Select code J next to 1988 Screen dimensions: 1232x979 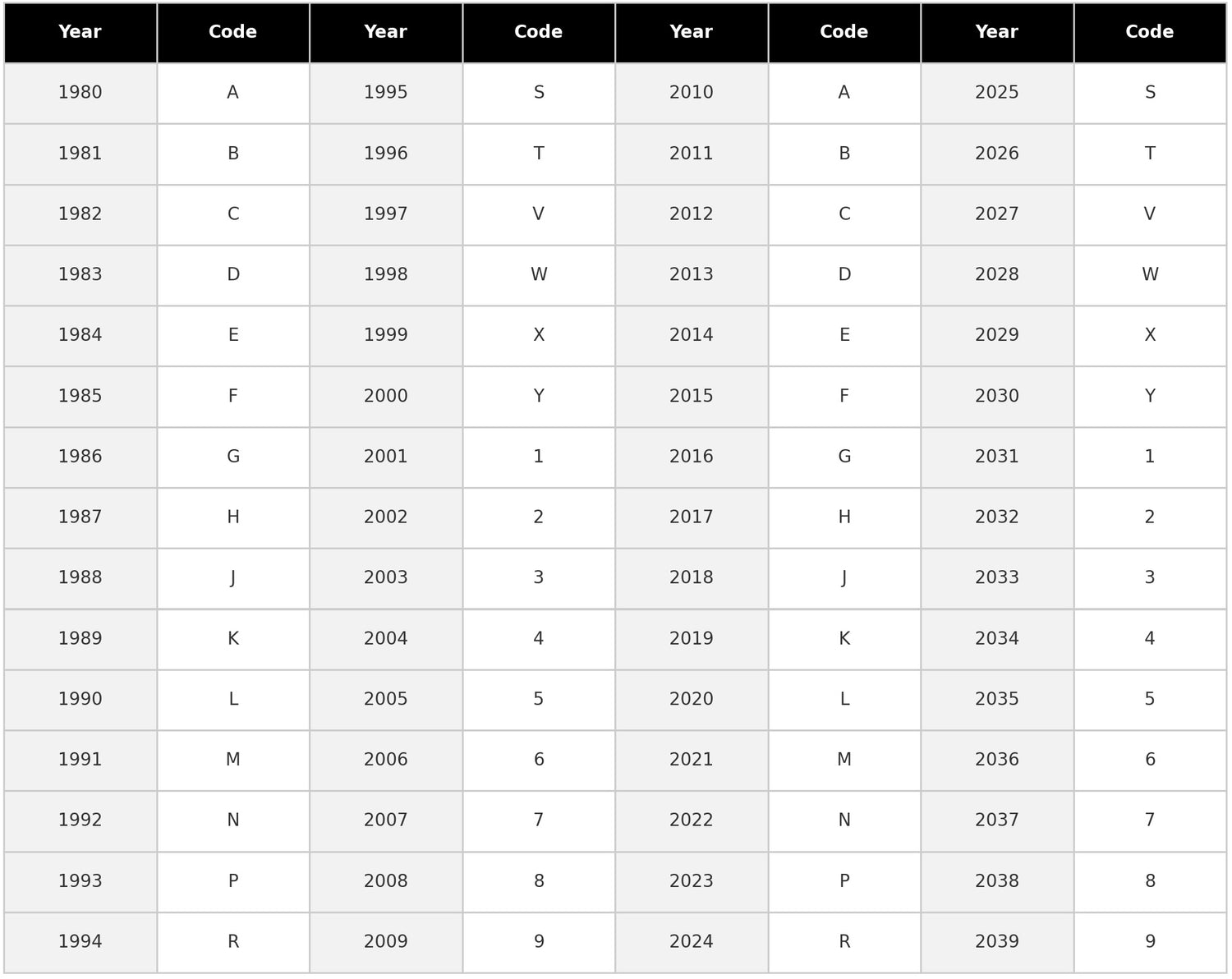[x=232, y=578]
